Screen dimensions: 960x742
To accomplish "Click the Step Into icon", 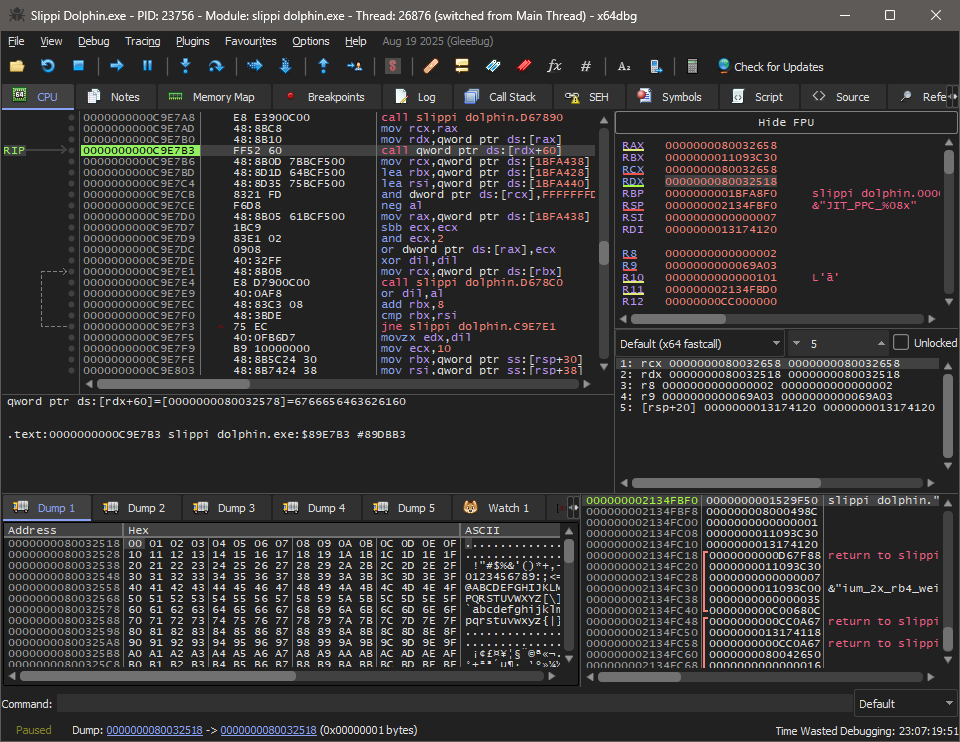I will pyautogui.click(x=185, y=66).
